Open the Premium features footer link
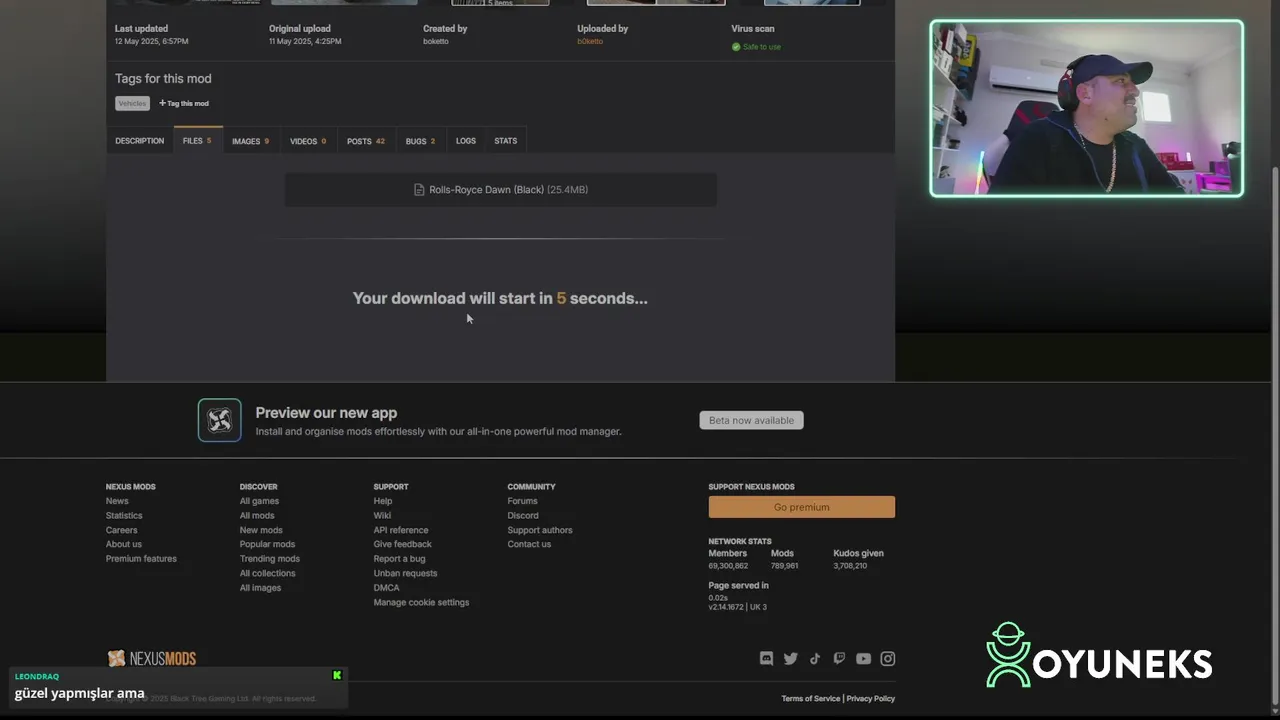This screenshot has width=1280, height=720. [x=141, y=559]
